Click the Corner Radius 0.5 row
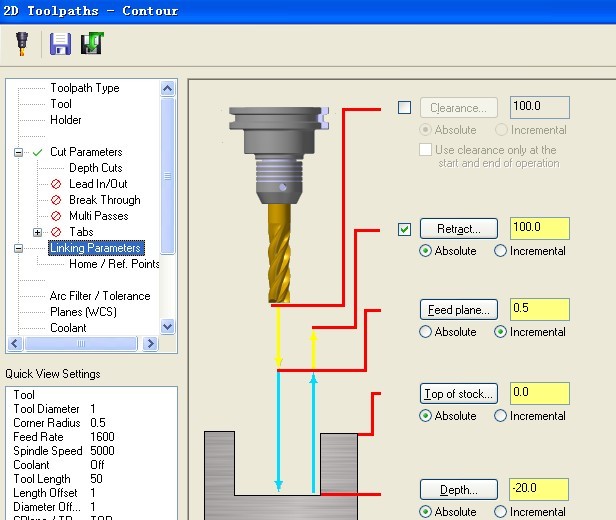Viewport: 616px width, 520px height. click(x=59, y=423)
